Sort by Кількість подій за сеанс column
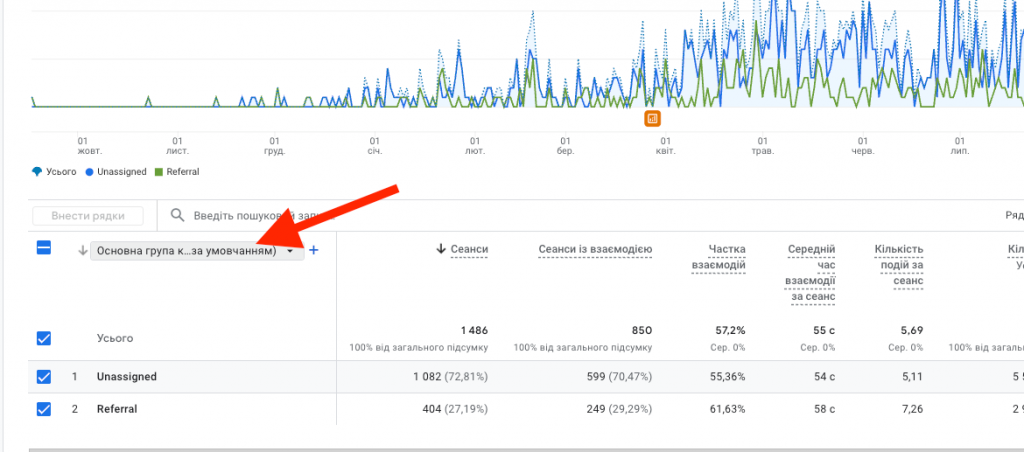Image resolution: width=1024 pixels, height=452 pixels. (x=898, y=264)
